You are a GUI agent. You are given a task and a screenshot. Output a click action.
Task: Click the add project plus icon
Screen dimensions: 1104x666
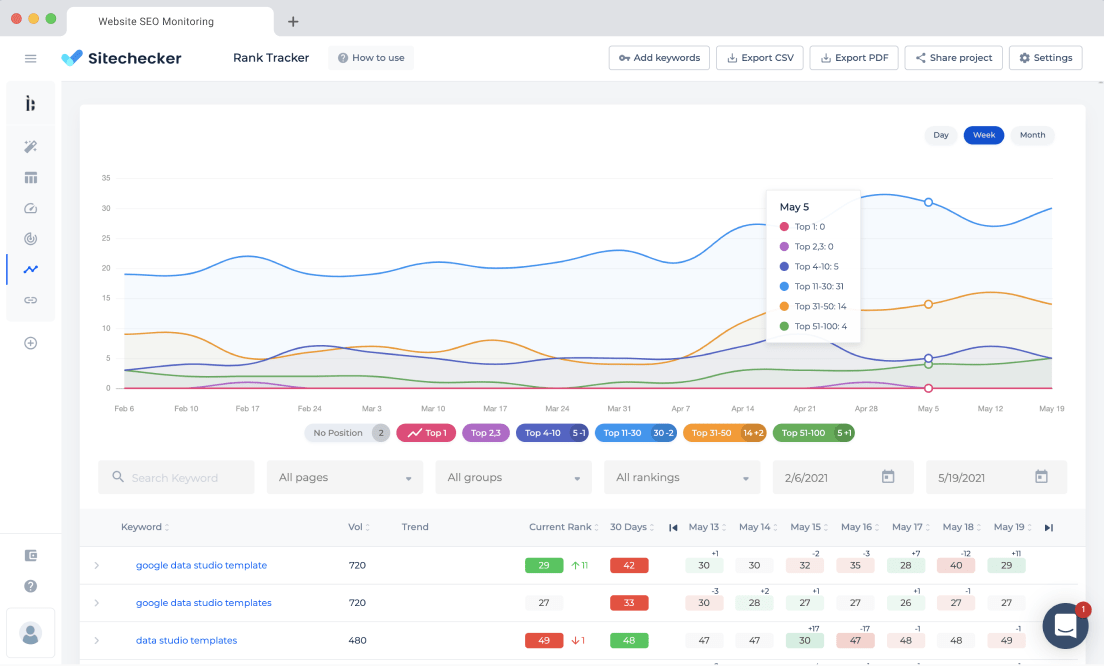pyautogui.click(x=30, y=344)
